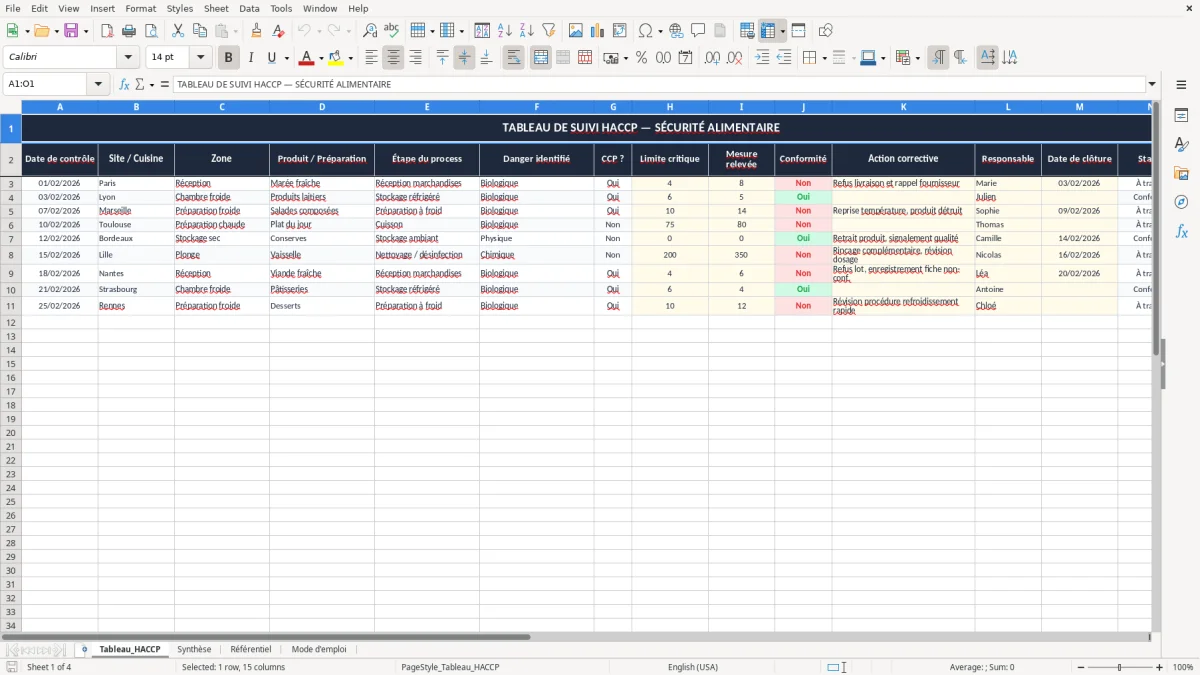Open the File menu
The width and height of the screenshot is (1200, 675).
(x=13, y=8)
